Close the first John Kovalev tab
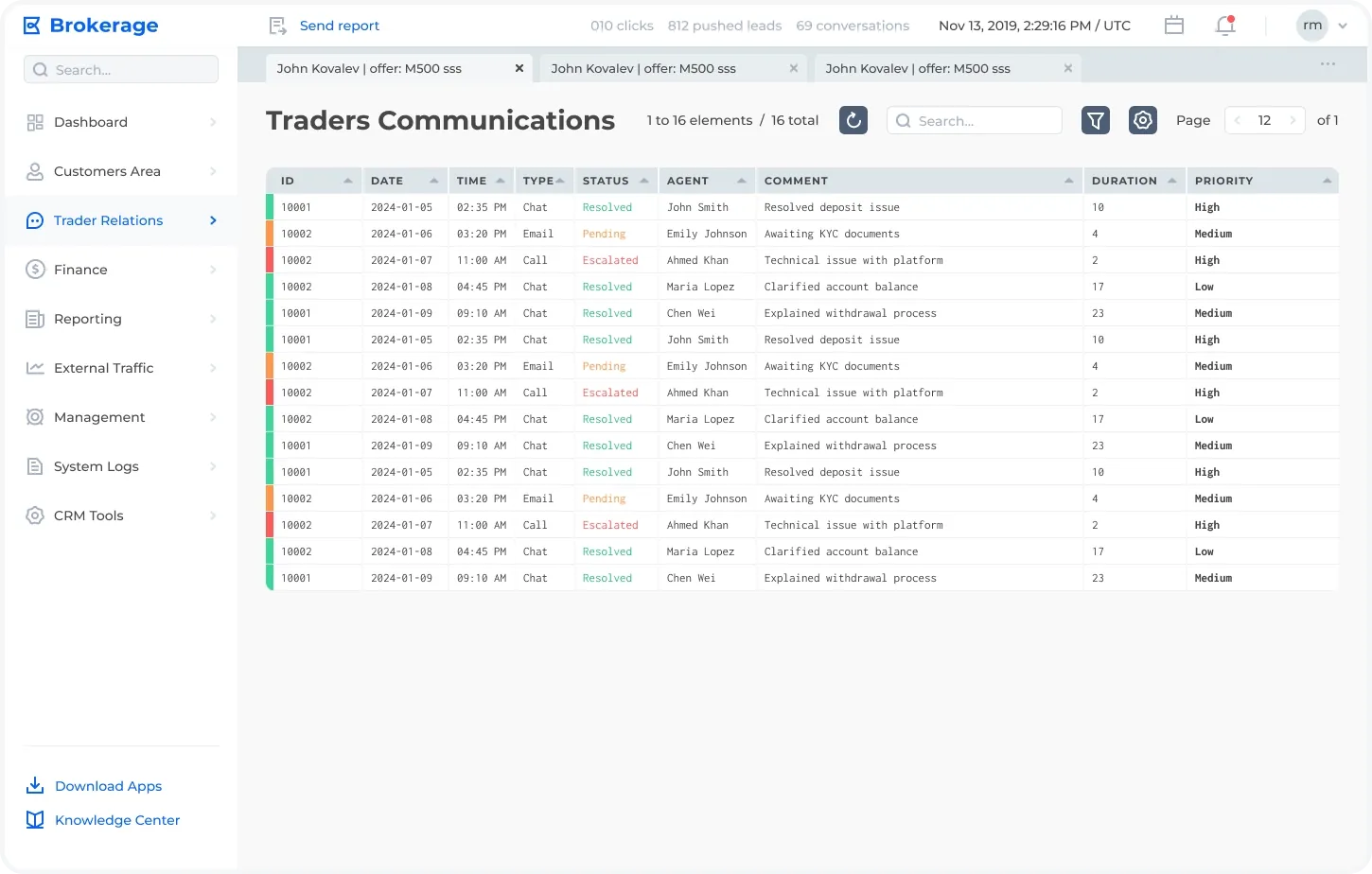Viewport: 1372px width, 874px height. pos(519,68)
